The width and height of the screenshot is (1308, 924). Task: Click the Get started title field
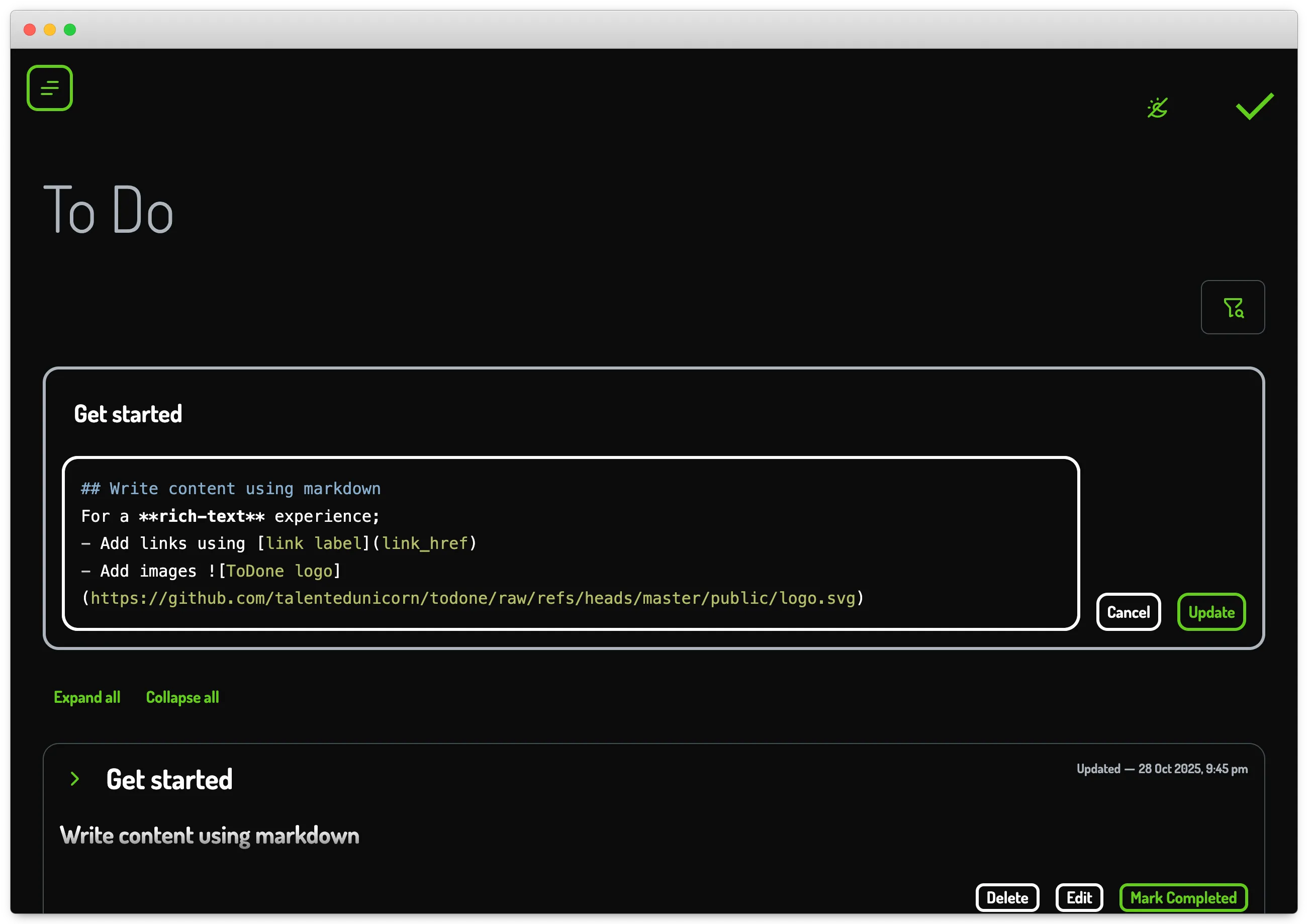[x=128, y=414]
